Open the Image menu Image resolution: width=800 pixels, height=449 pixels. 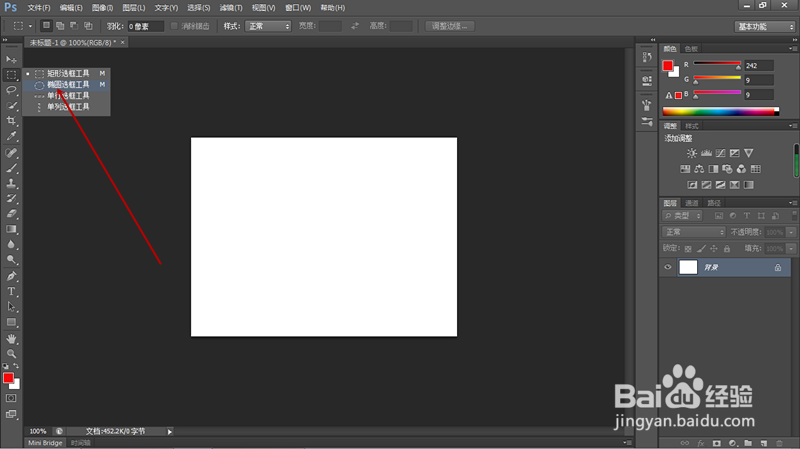[103, 8]
